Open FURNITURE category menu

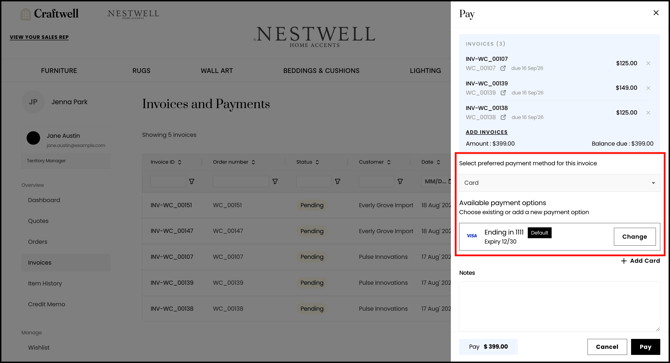click(x=59, y=70)
